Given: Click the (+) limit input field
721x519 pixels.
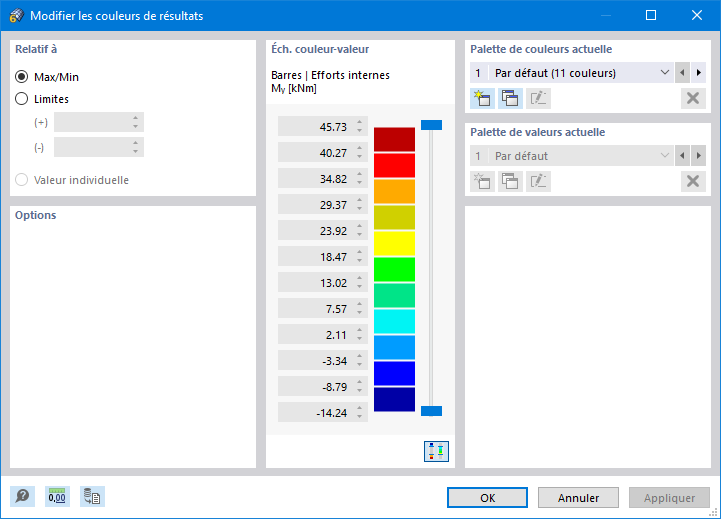Looking at the screenshot, I should (99, 122).
